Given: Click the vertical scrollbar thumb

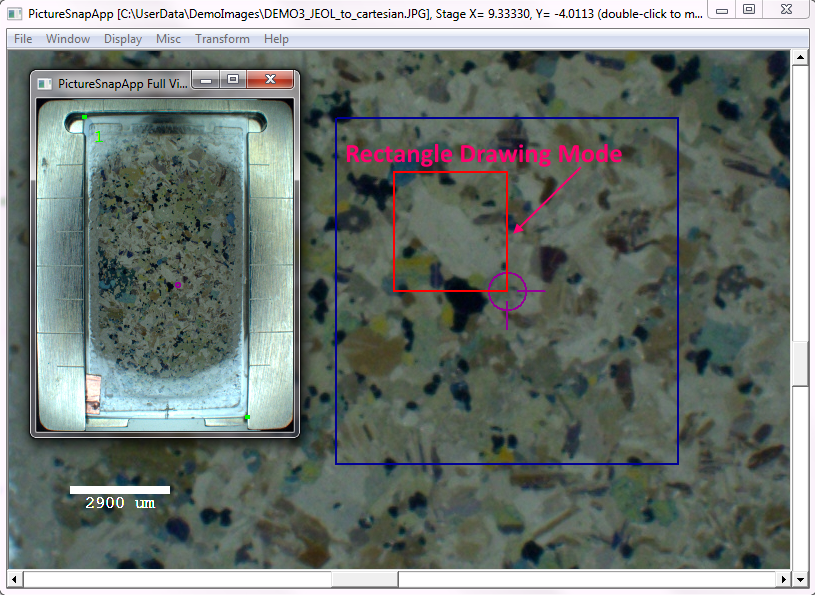Looking at the screenshot, I should click(x=800, y=364).
